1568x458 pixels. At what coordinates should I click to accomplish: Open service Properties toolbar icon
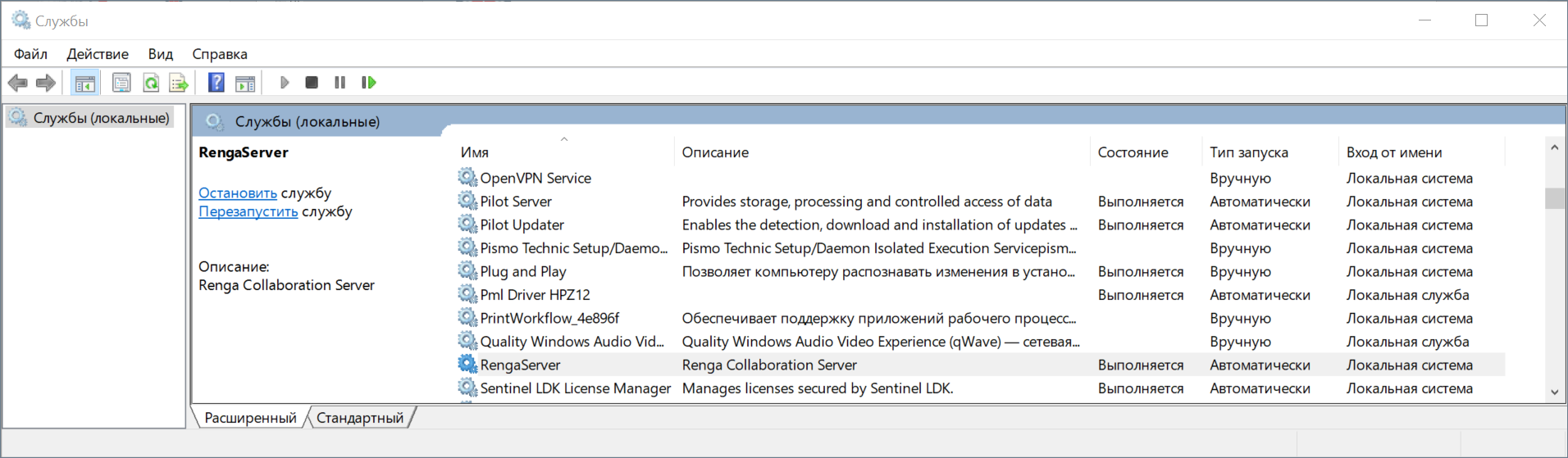pos(121,83)
